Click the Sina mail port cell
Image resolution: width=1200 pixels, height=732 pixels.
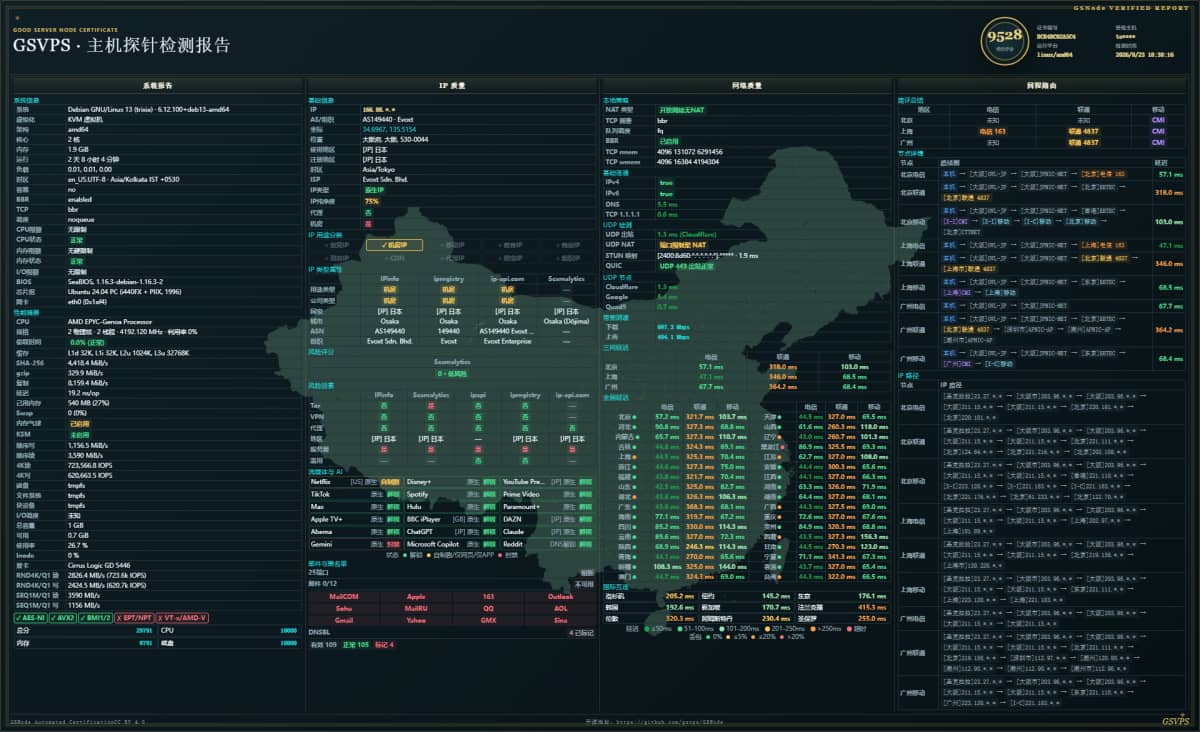tap(560, 620)
